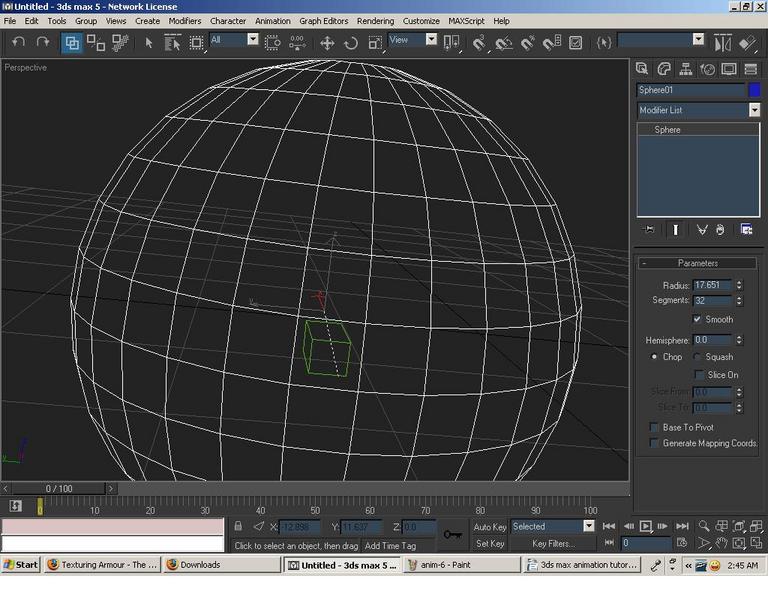Open the Rendering menu
Screen dimensions: 768x600
coord(375,21)
